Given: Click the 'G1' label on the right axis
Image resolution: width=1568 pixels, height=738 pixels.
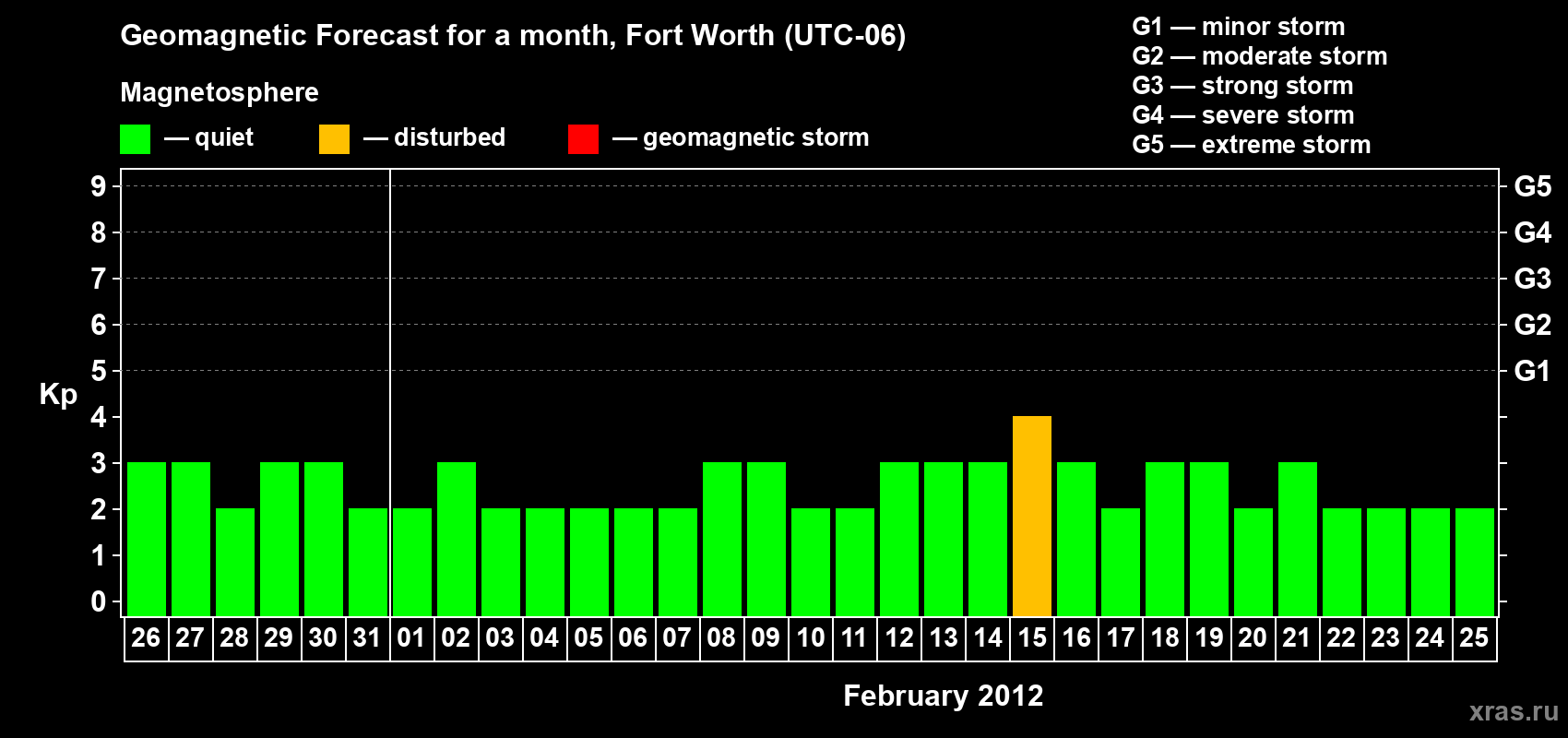Looking at the screenshot, I should [x=1533, y=371].
